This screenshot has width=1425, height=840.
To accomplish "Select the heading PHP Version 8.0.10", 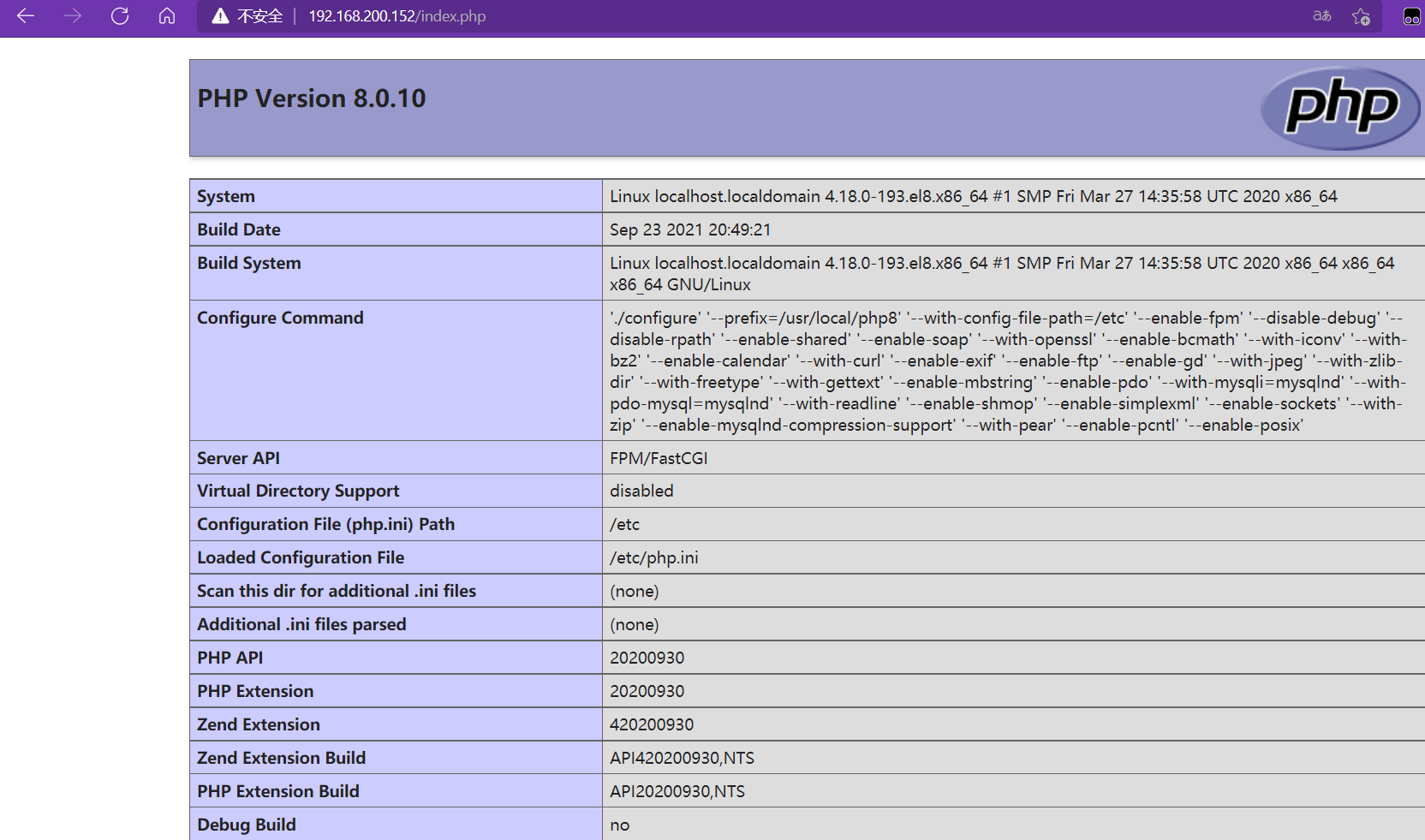I will click(x=312, y=98).
